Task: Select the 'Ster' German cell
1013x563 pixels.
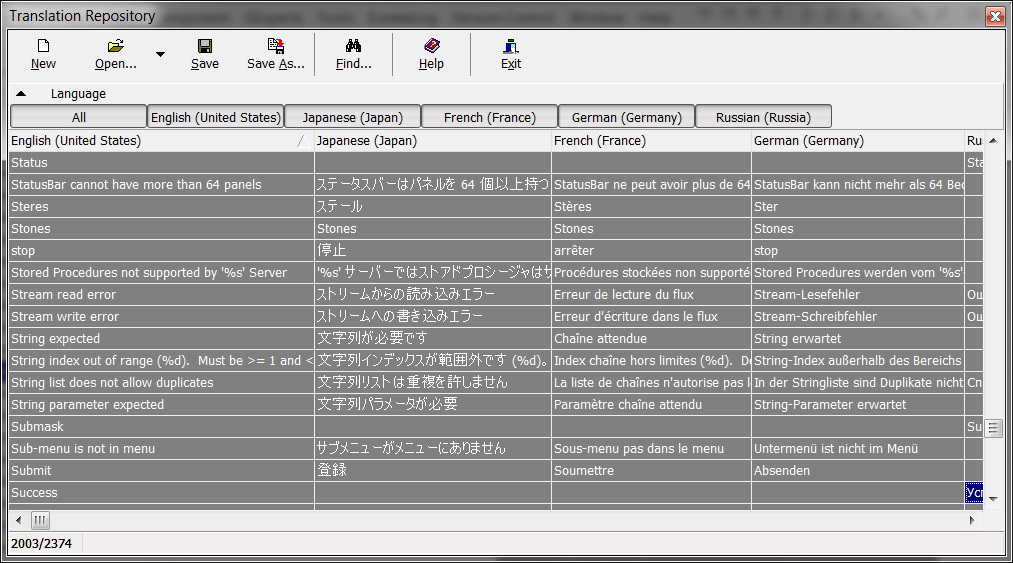Action: 858,207
